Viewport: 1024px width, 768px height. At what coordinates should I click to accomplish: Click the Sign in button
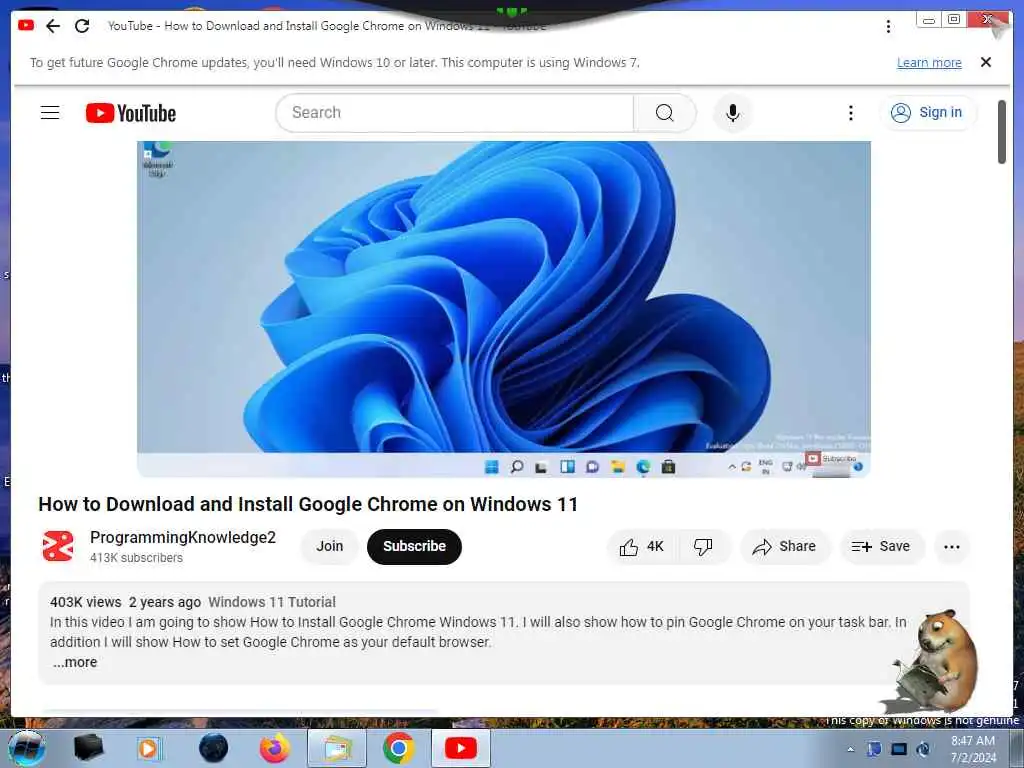pos(927,113)
